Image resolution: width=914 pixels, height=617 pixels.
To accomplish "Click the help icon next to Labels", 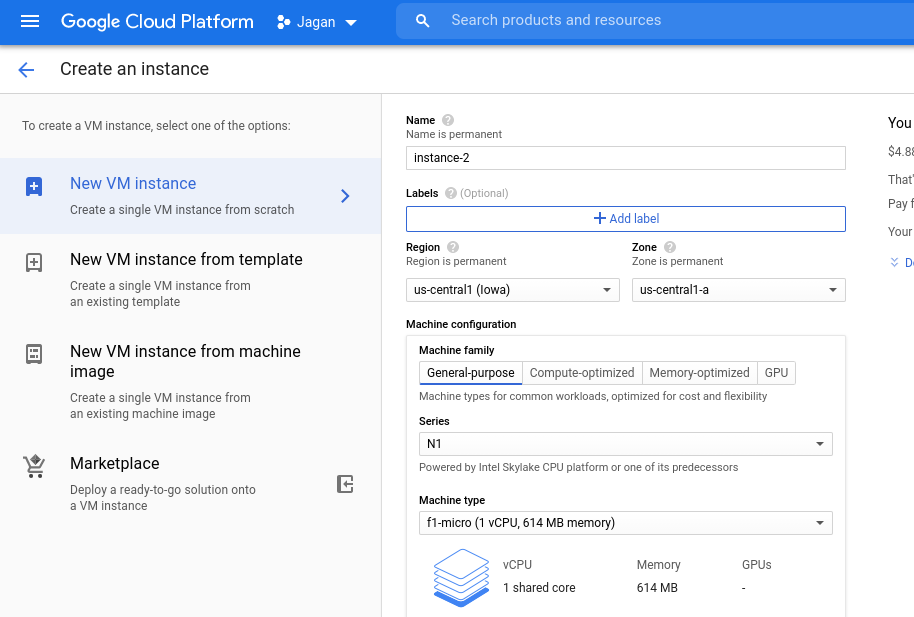I will tap(451, 193).
